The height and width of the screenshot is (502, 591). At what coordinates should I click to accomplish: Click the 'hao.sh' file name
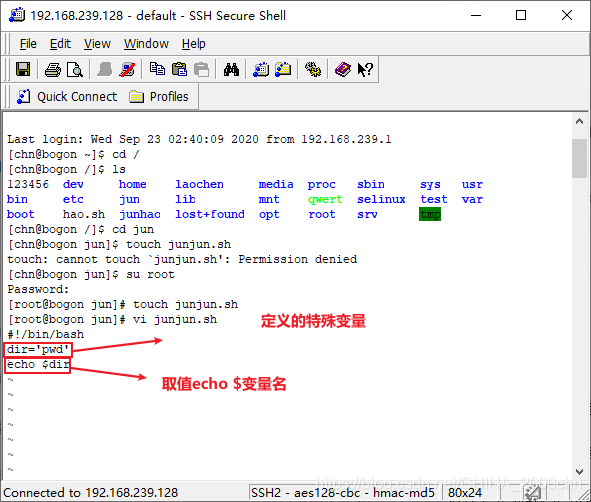(x=84, y=214)
